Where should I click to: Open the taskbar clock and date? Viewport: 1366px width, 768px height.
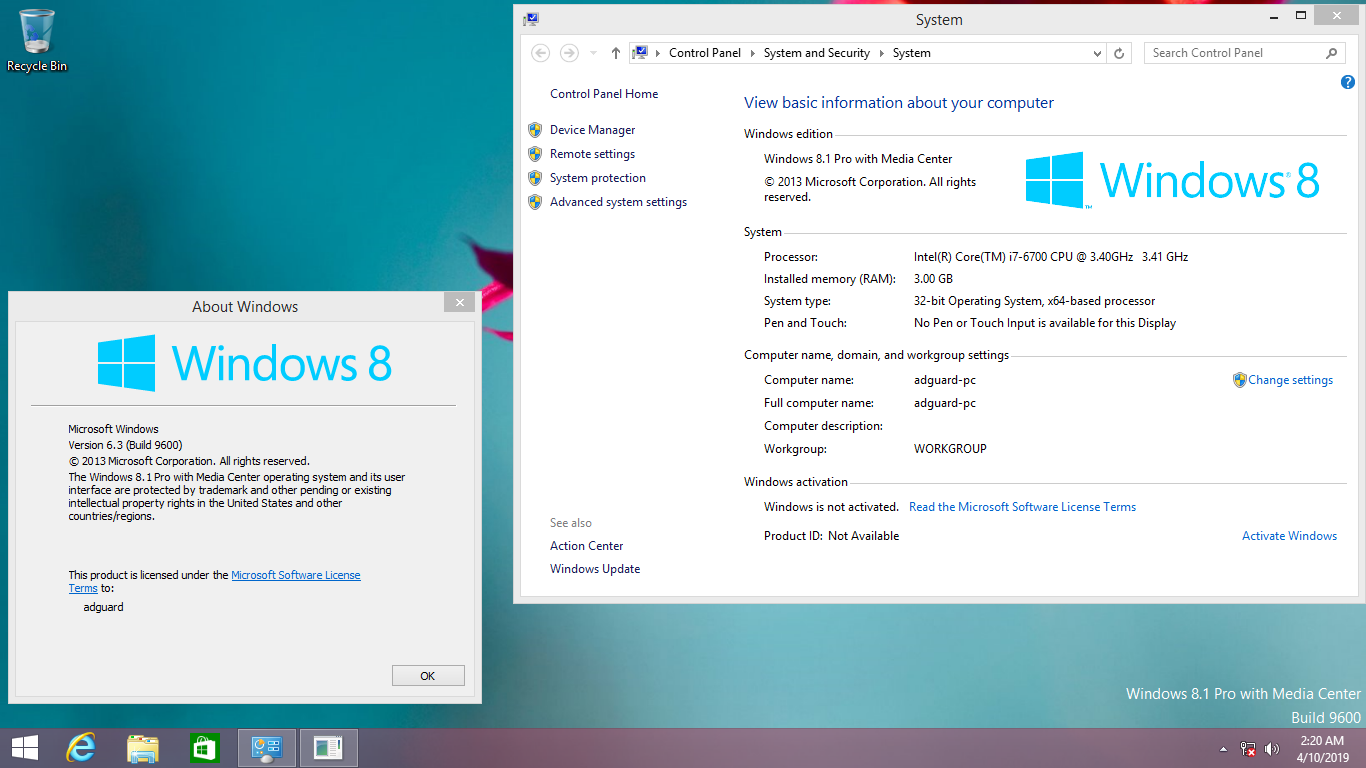coord(1322,748)
